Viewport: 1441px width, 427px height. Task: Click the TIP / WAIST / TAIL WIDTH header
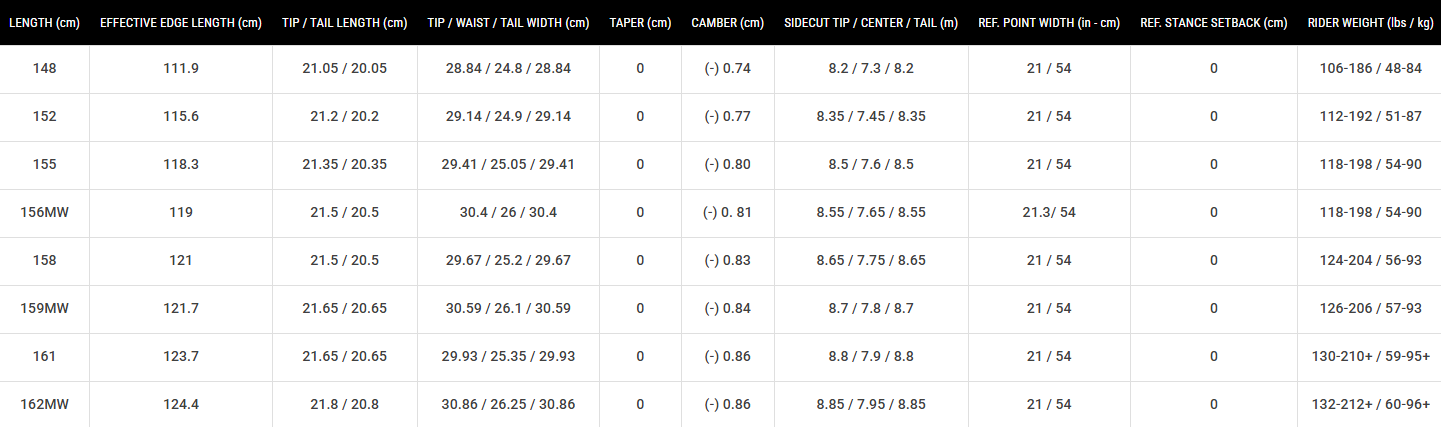508,23
